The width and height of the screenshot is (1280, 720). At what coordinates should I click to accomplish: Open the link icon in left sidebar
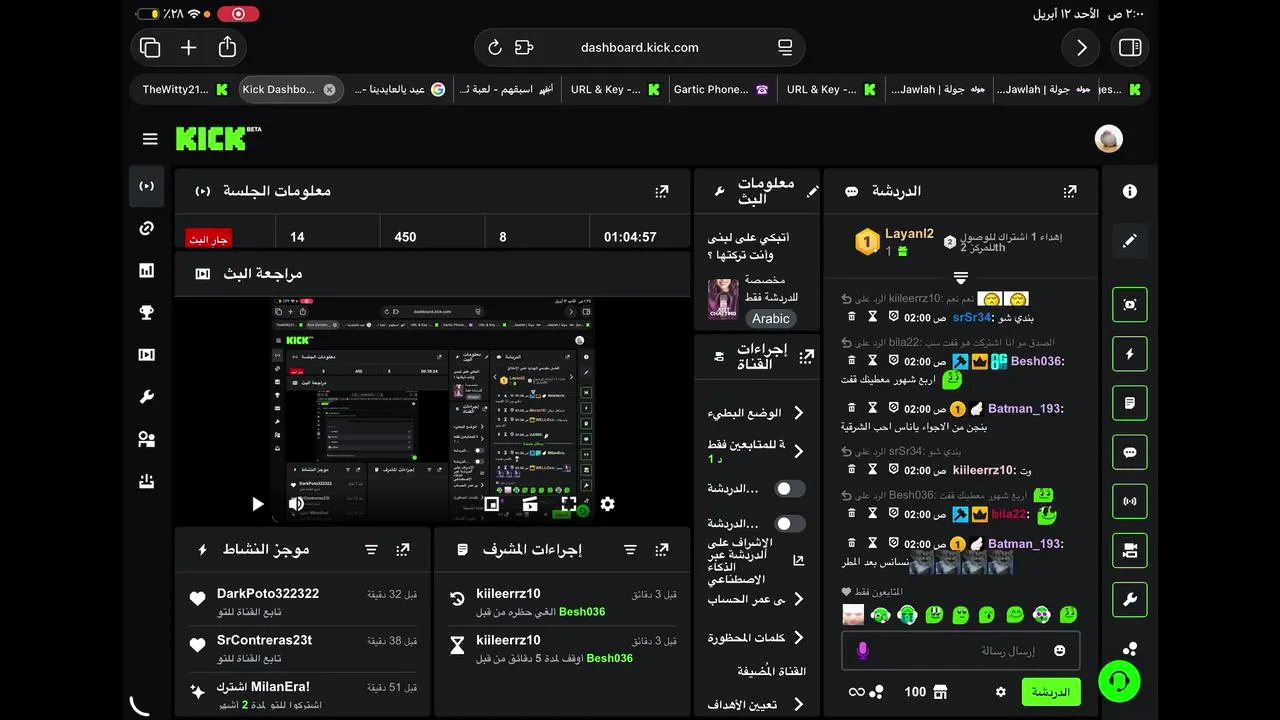pos(147,228)
